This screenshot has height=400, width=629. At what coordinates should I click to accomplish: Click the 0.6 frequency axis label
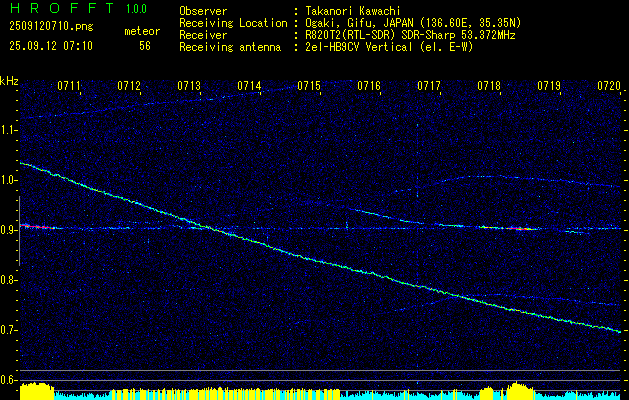[x=8, y=380]
